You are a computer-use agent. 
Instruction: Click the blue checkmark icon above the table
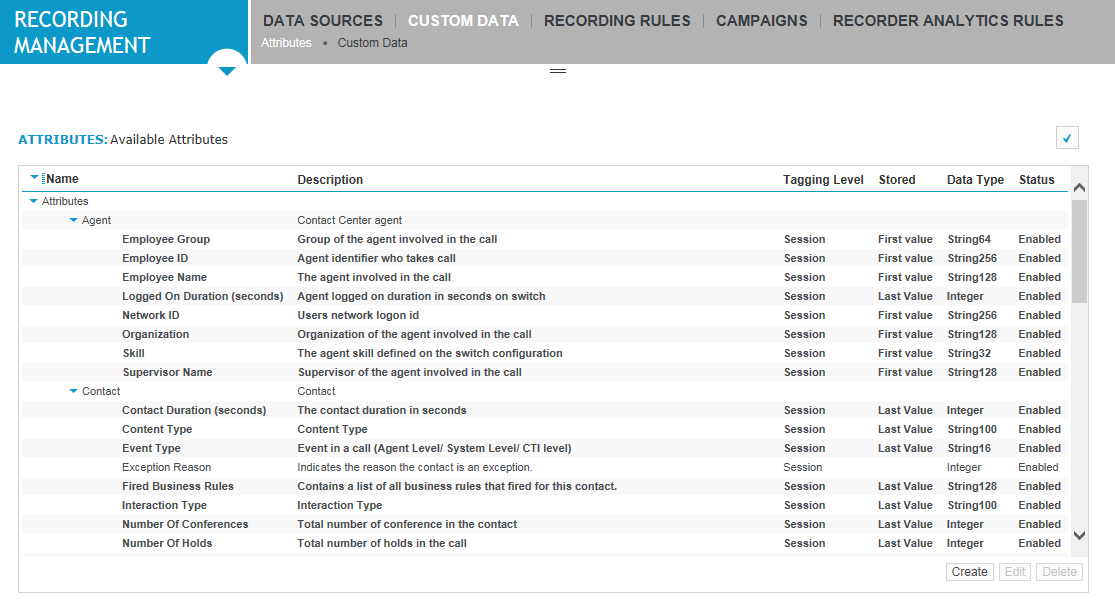pos(1066,137)
